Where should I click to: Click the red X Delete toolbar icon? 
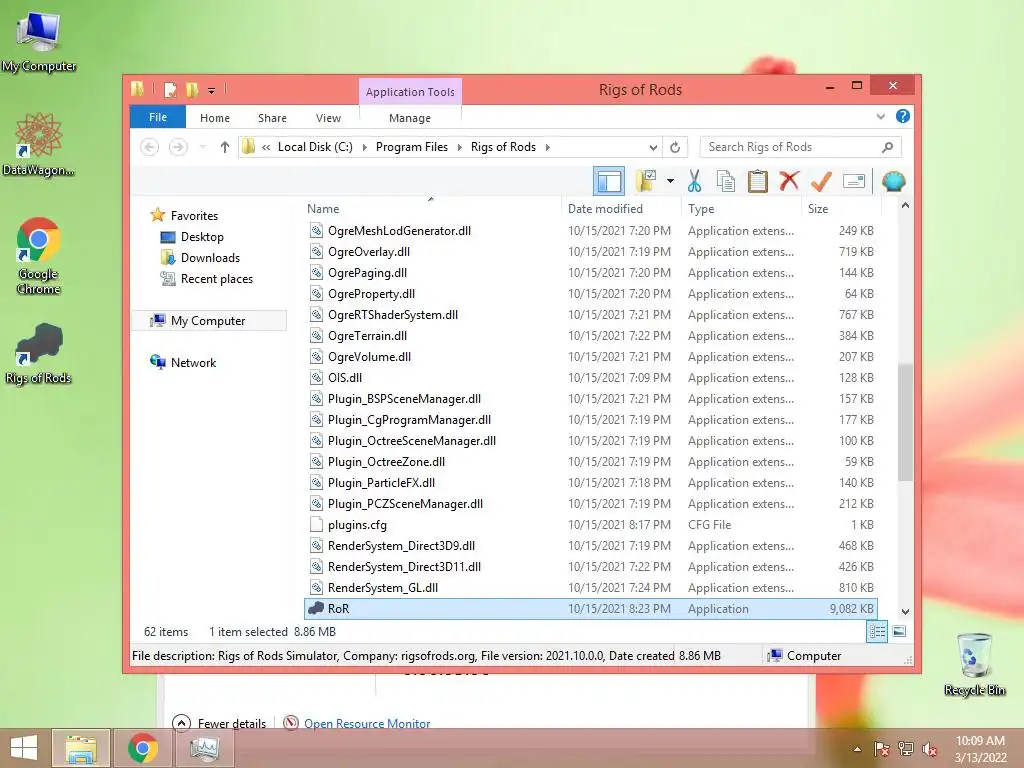click(789, 181)
